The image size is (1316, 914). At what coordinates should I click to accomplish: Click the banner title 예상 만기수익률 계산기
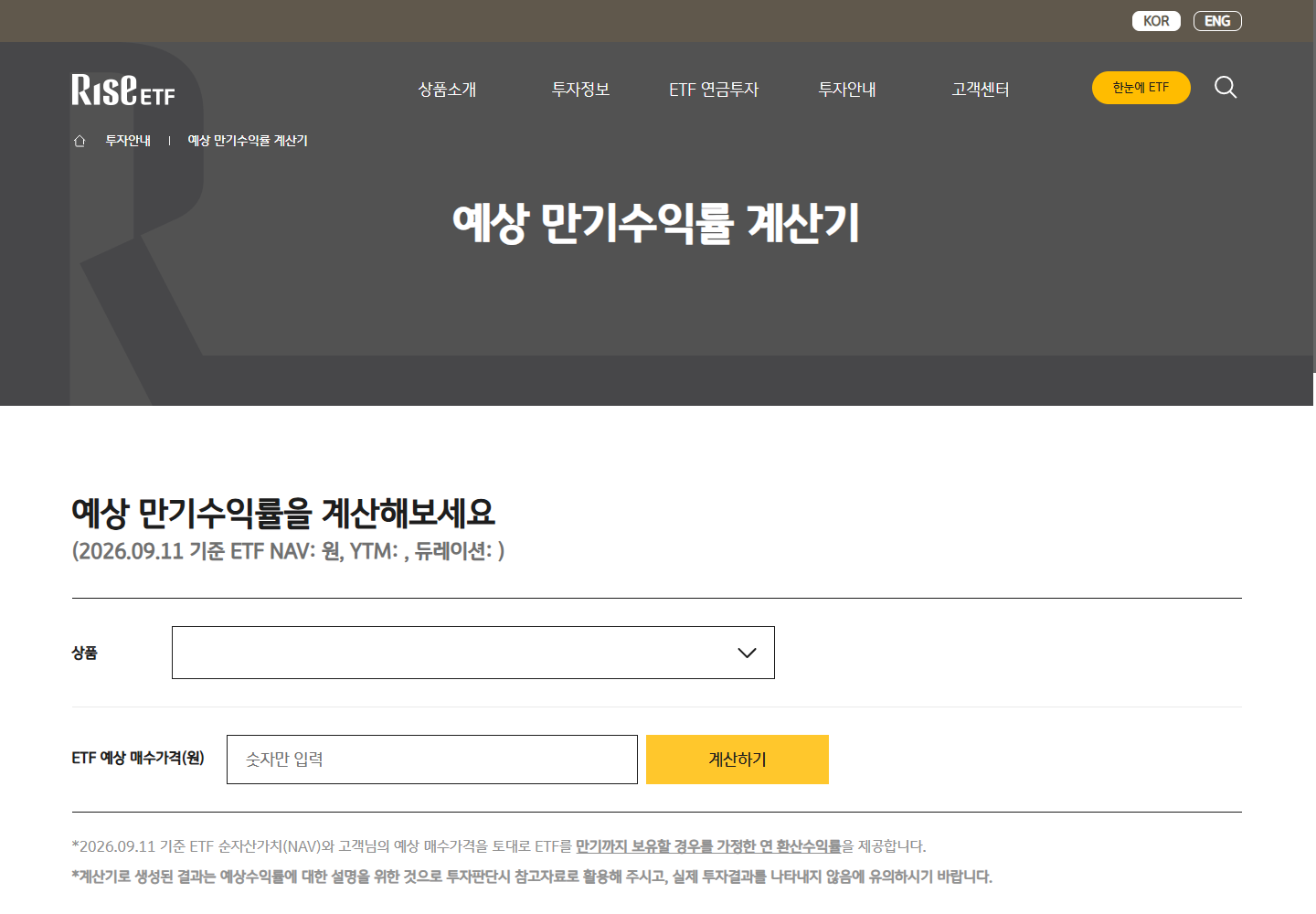tap(656, 224)
